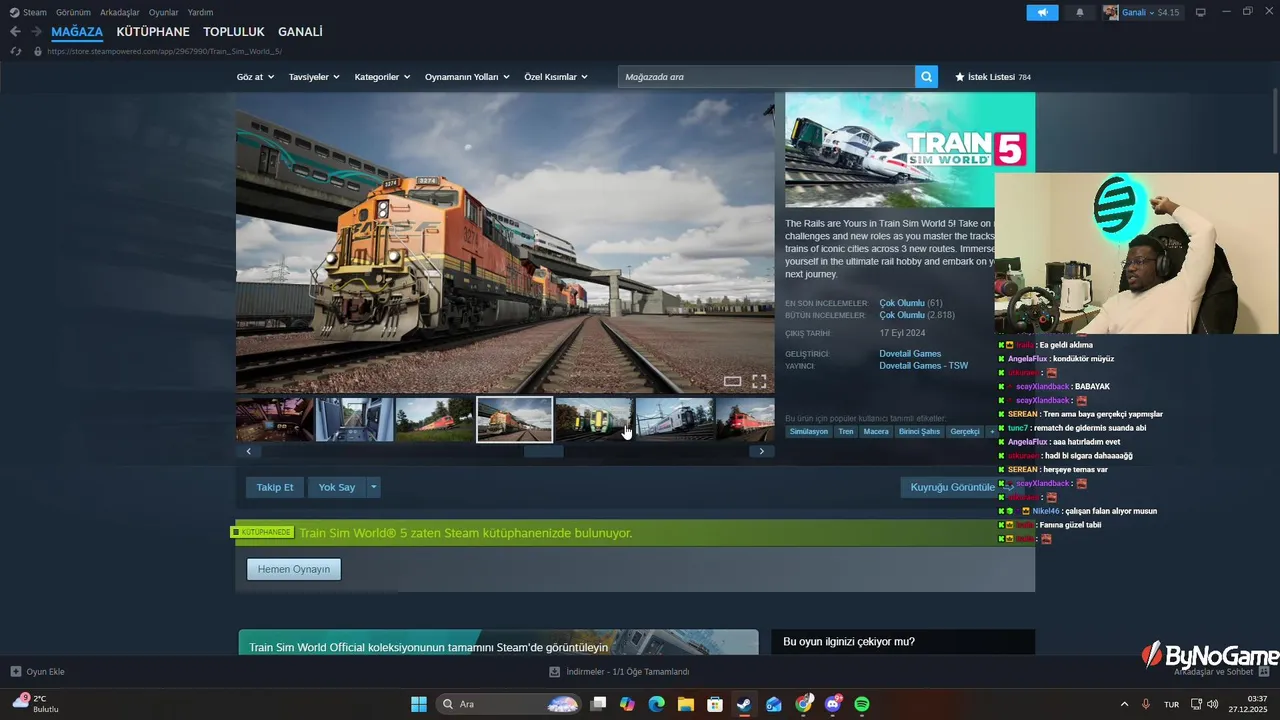The image size is (1280, 720).
Task: Go forward with the Steam forward arrow
Action: pyautogui.click(x=37, y=32)
